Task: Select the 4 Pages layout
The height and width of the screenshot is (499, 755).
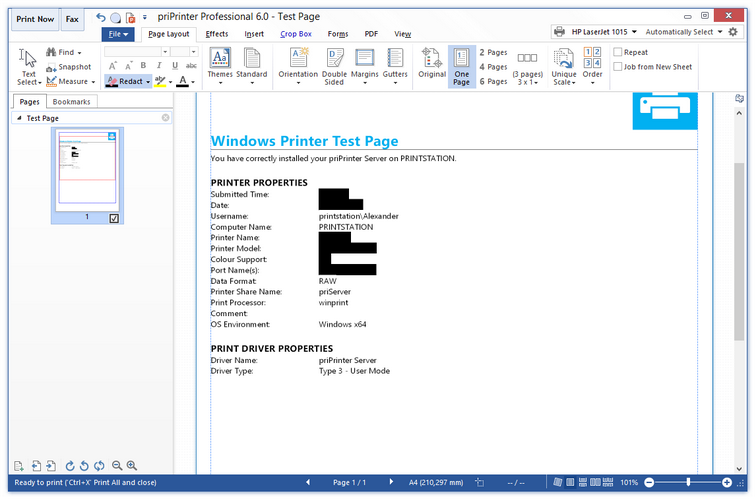Action: [x=493, y=67]
